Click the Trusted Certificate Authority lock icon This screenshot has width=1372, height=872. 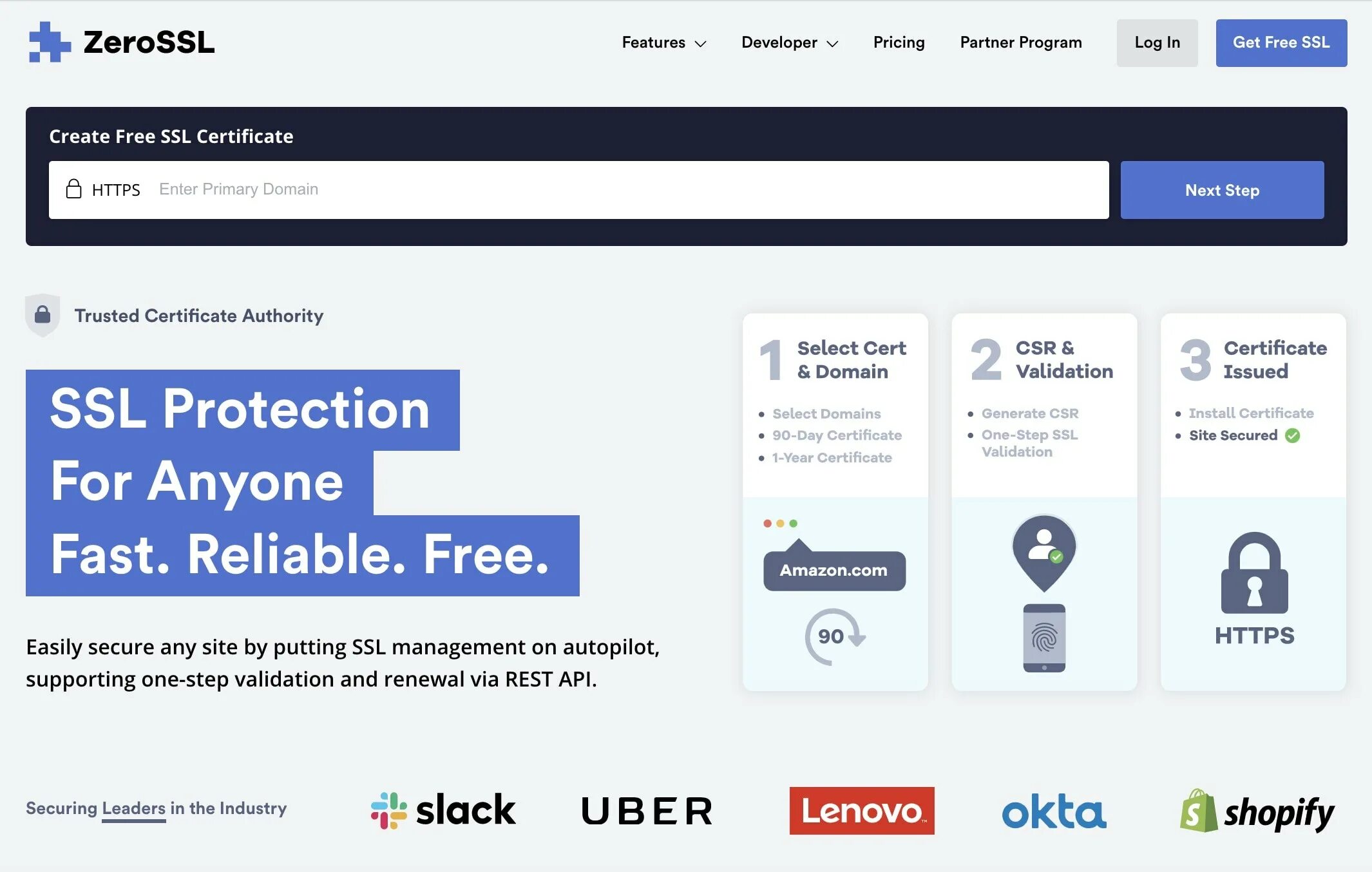click(x=43, y=314)
